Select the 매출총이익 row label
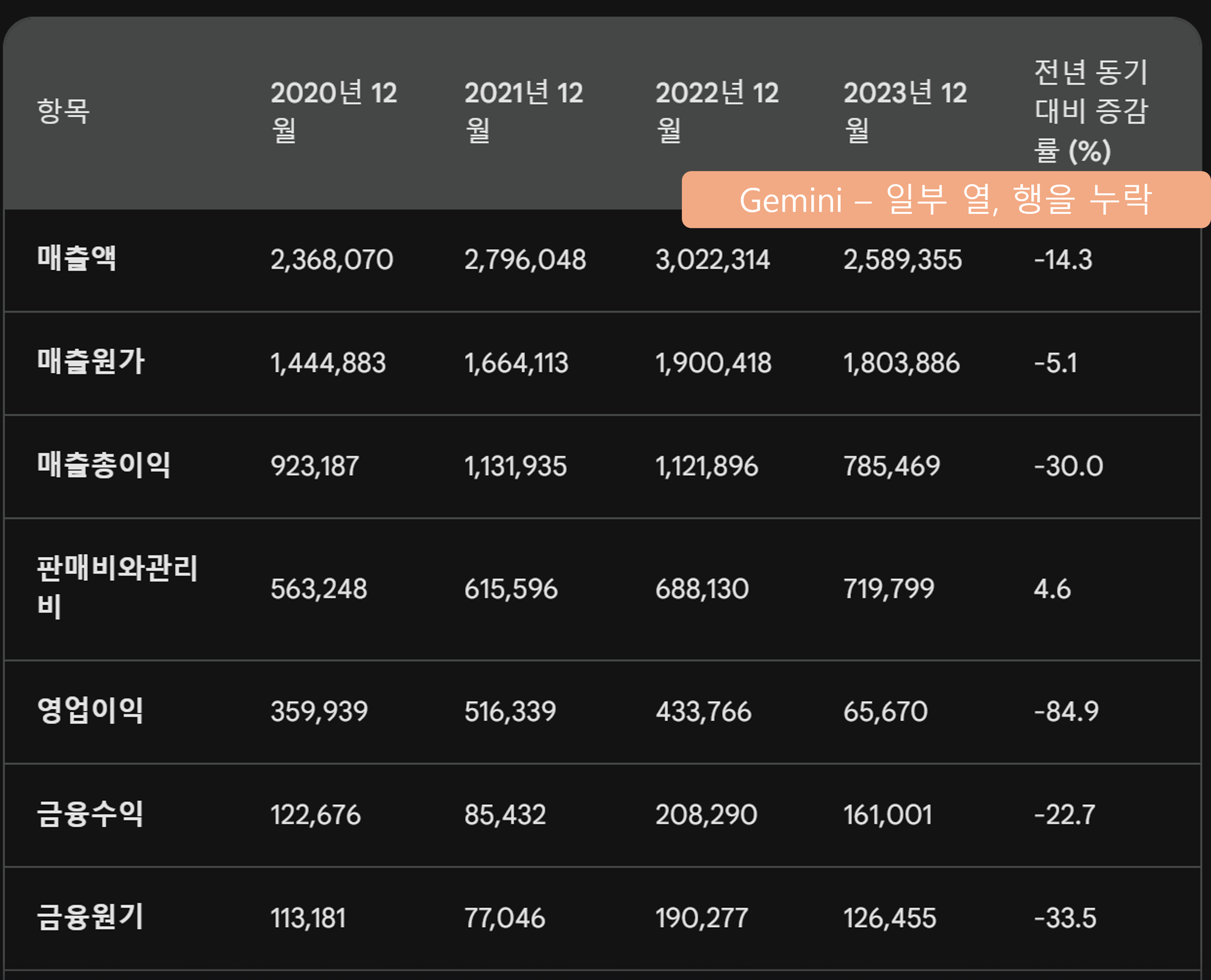The width and height of the screenshot is (1211, 980). (104, 465)
